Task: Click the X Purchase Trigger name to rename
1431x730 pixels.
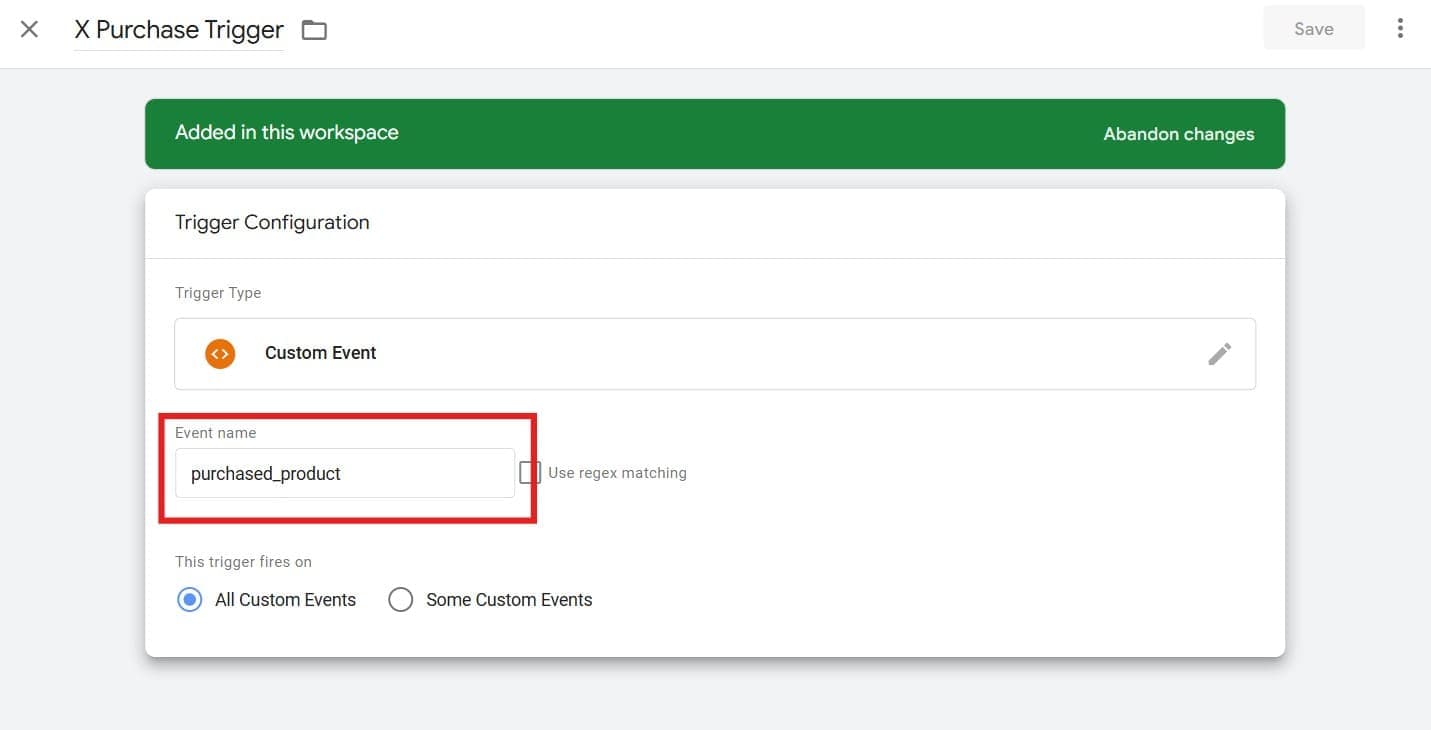Action: pos(178,29)
